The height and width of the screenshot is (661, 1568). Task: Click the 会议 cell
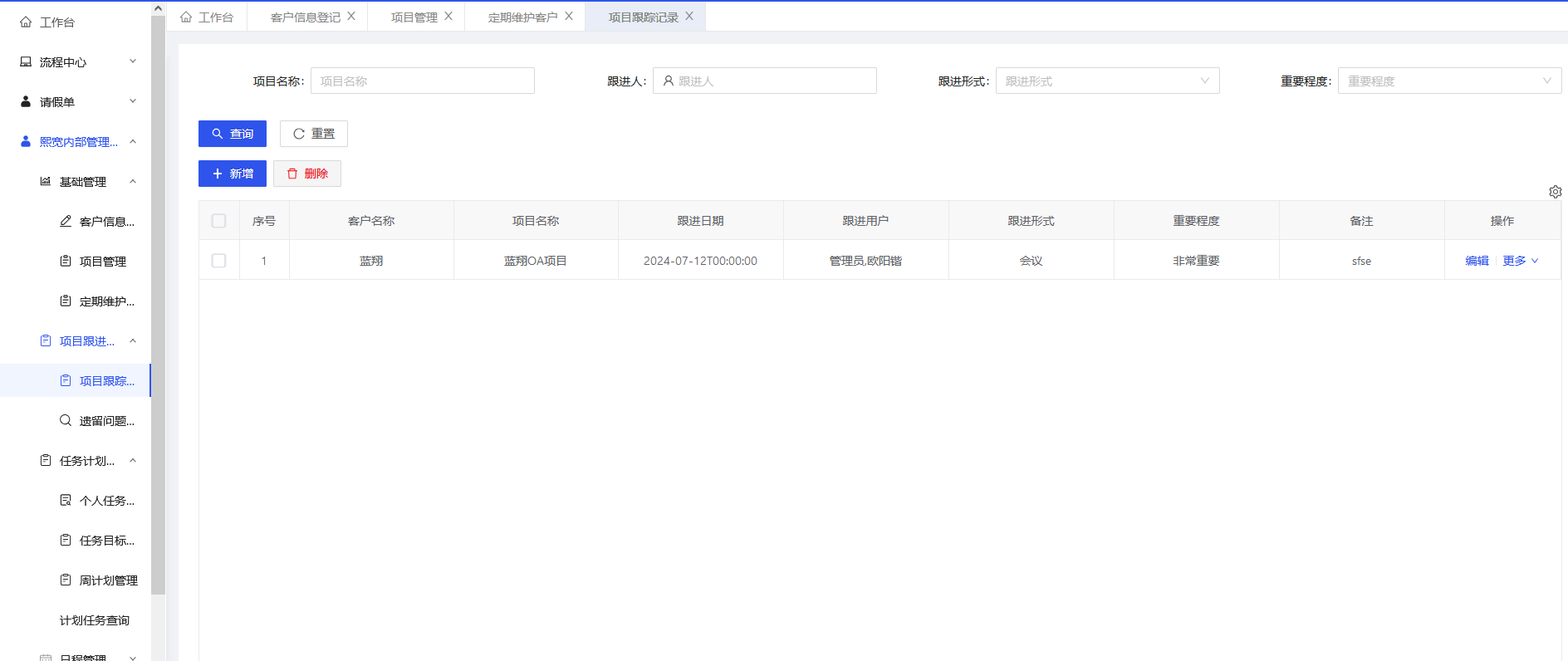1031,261
